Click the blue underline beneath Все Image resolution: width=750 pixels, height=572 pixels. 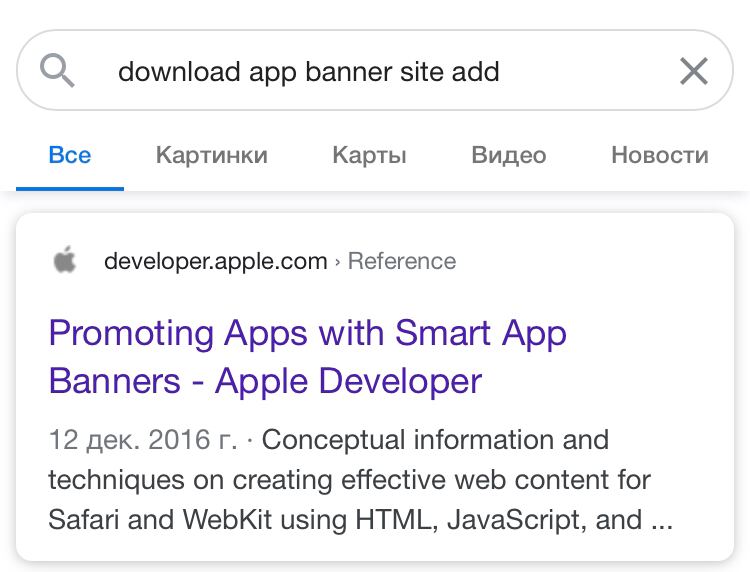coord(70,189)
